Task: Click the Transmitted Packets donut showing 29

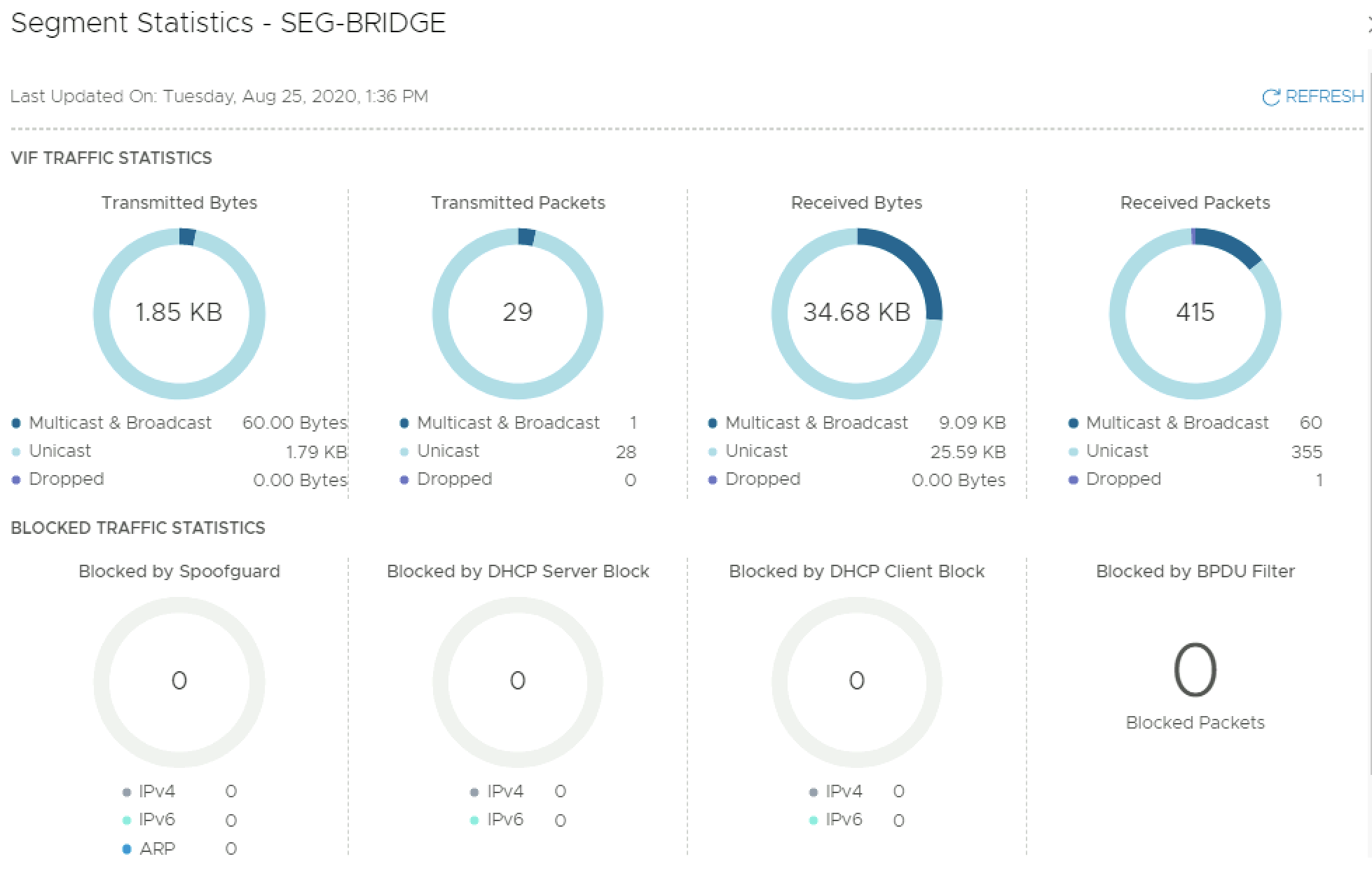Action: point(517,312)
